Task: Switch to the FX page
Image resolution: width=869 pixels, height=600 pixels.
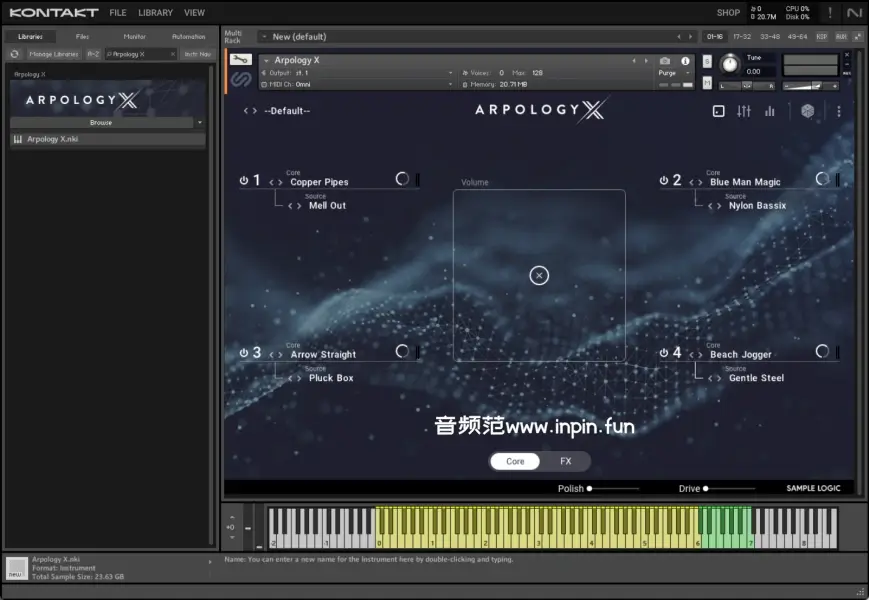Action: [565, 461]
